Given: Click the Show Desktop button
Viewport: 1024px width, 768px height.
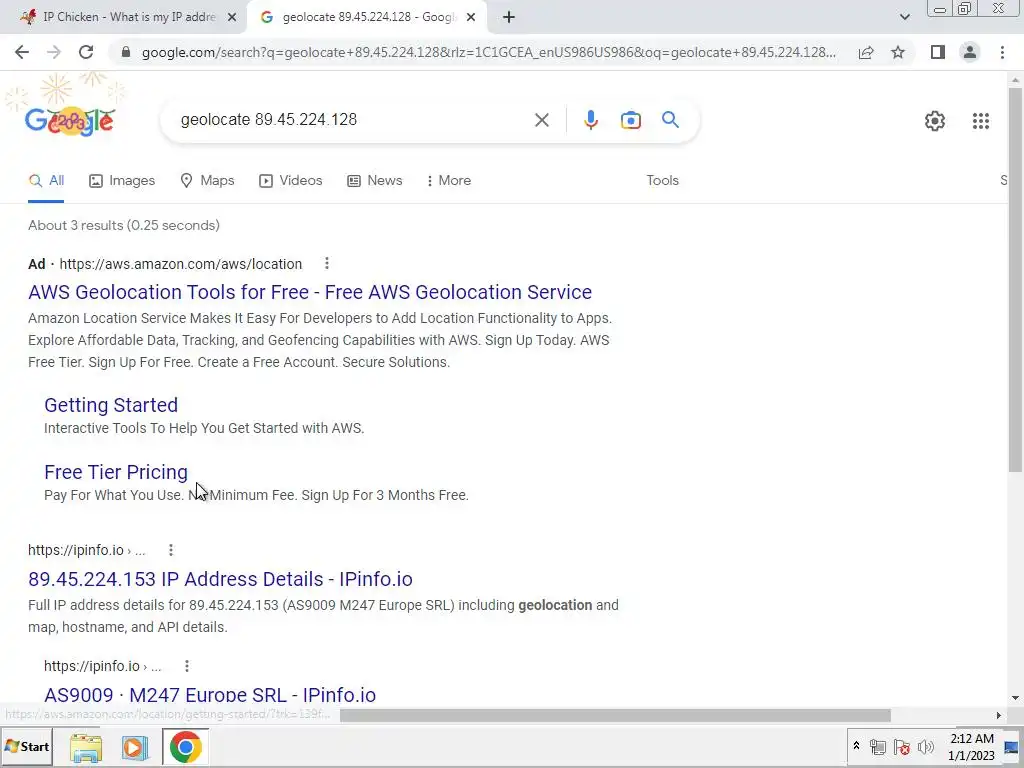Looking at the screenshot, I should [x=1013, y=747].
